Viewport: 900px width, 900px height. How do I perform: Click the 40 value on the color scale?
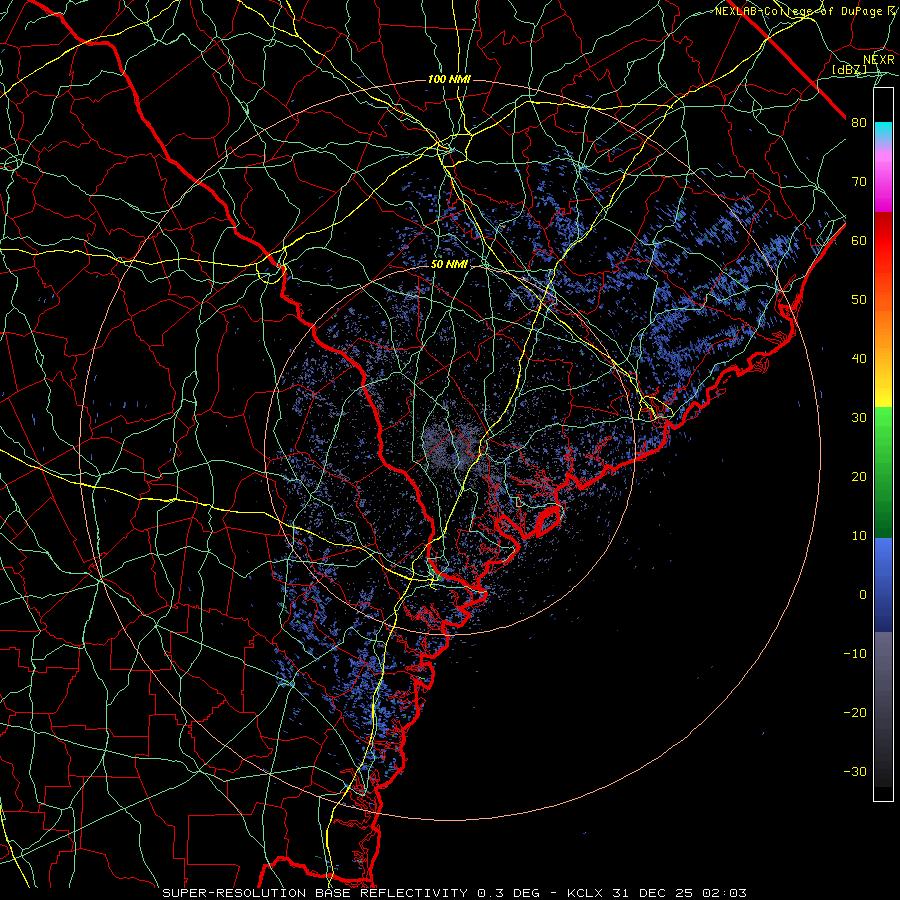(x=859, y=359)
